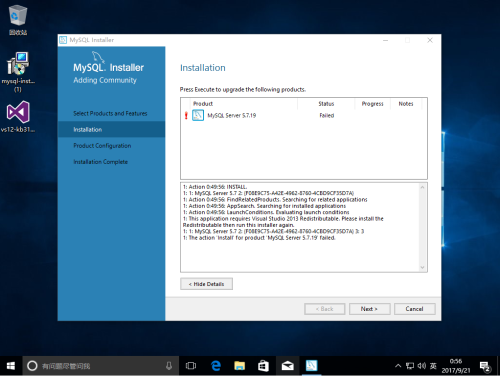
Task: Click the Next button
Action: click(x=369, y=309)
